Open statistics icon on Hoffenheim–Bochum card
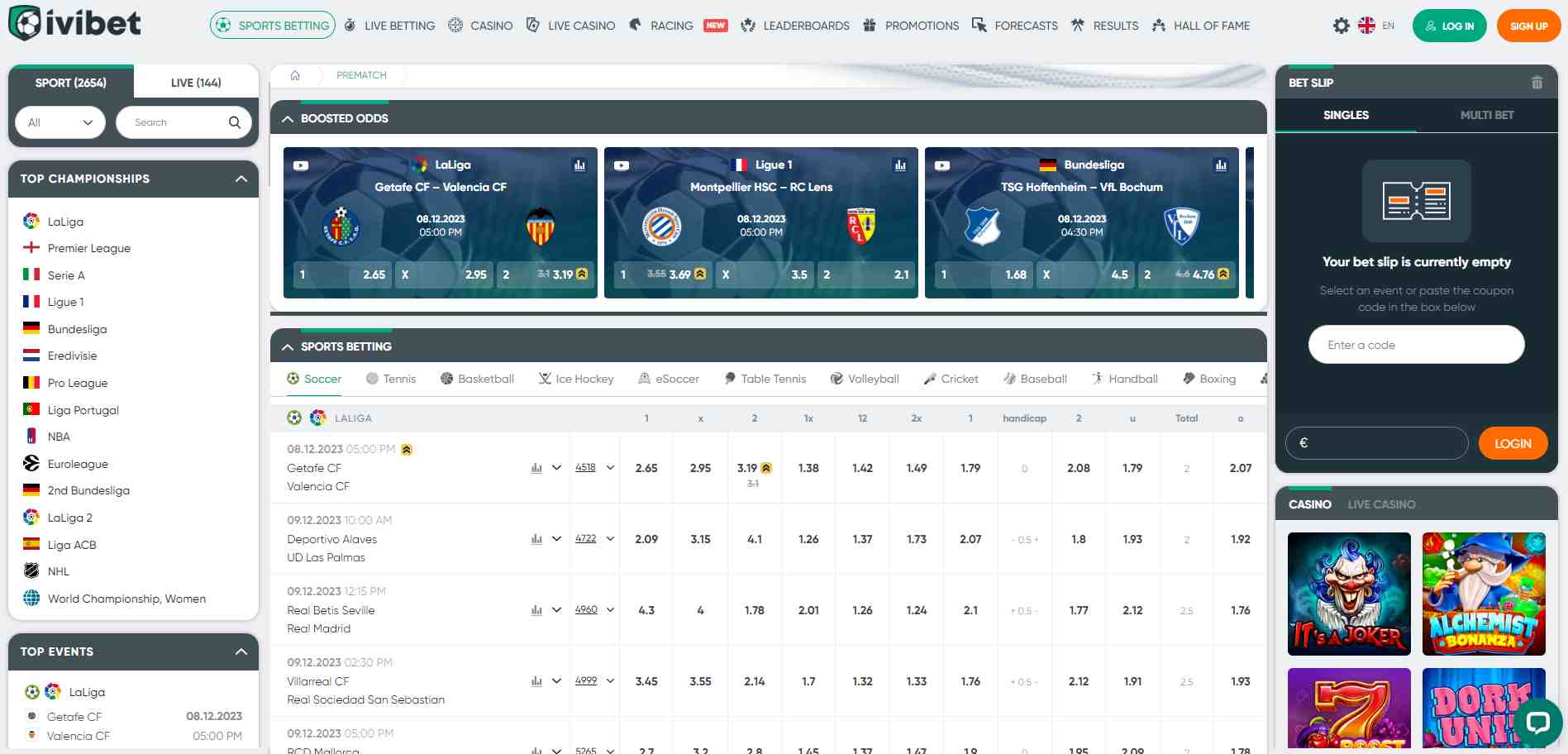 [1221, 165]
